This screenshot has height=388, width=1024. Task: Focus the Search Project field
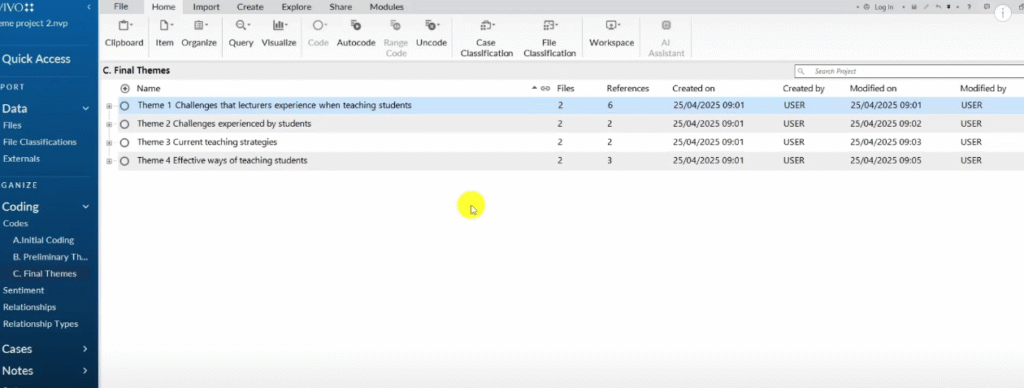(909, 71)
